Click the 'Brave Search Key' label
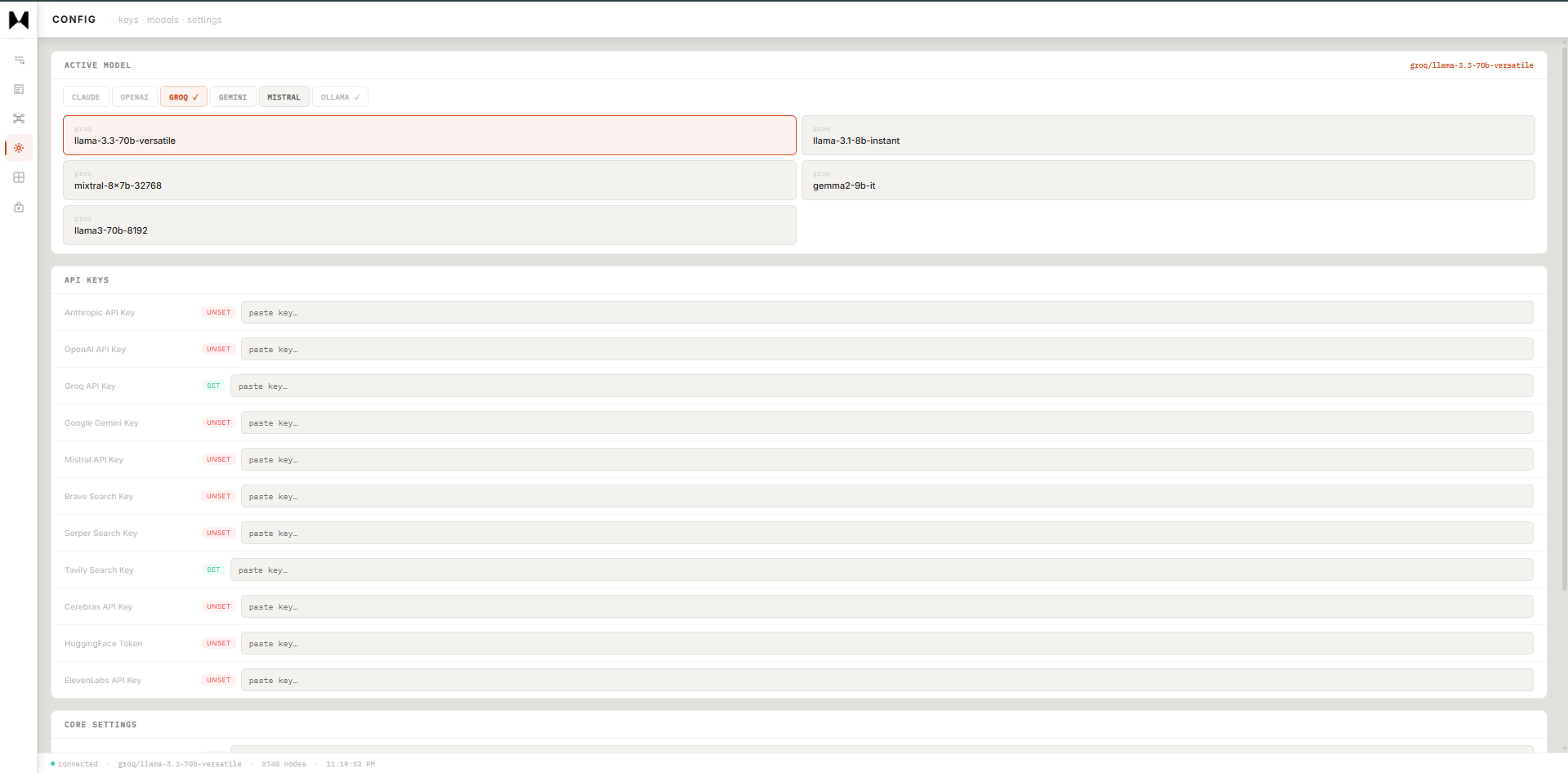1568x773 pixels. click(99, 497)
